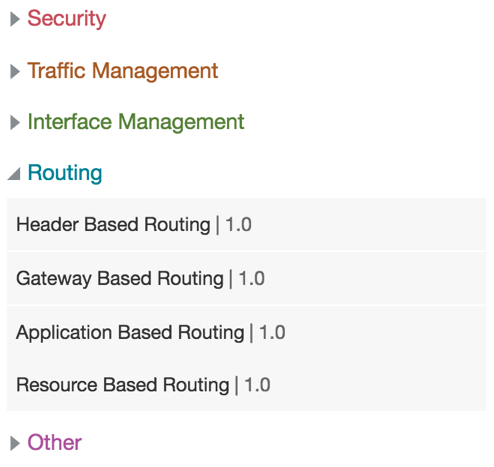494x467 pixels.
Task: Select the Resource Based Routing policy
Action: point(246,385)
